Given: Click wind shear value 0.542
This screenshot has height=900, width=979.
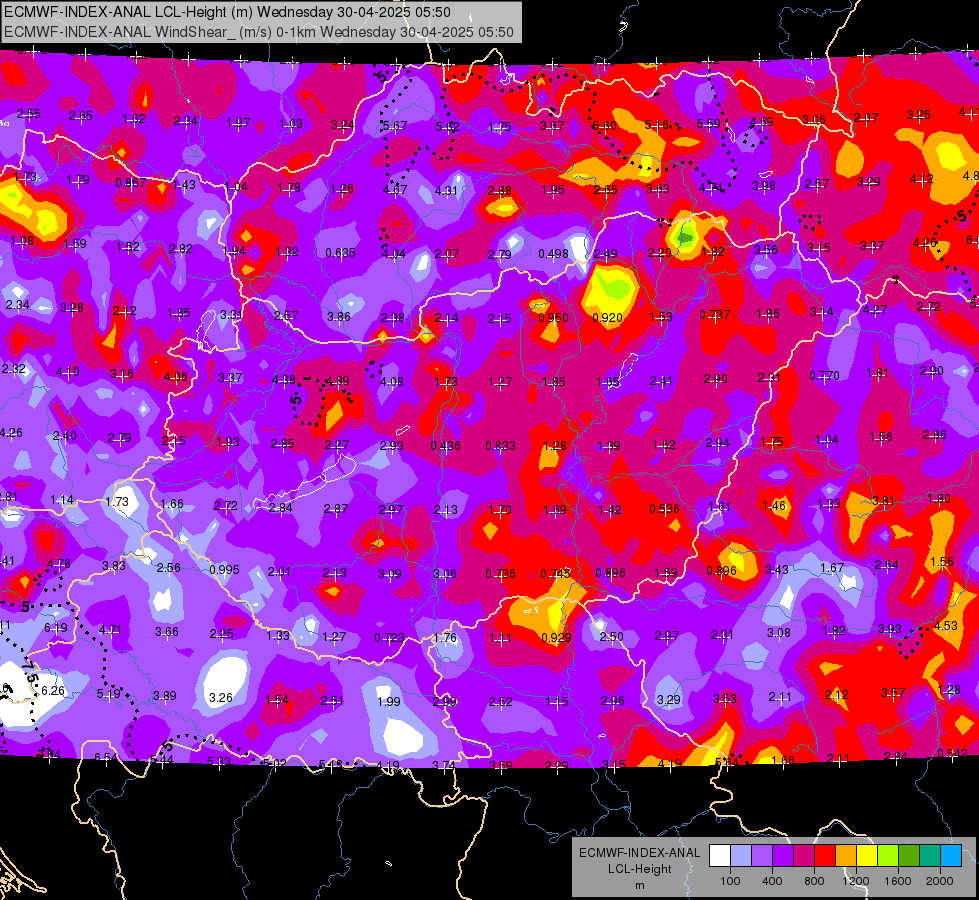Looking at the screenshot, I should [952, 754].
